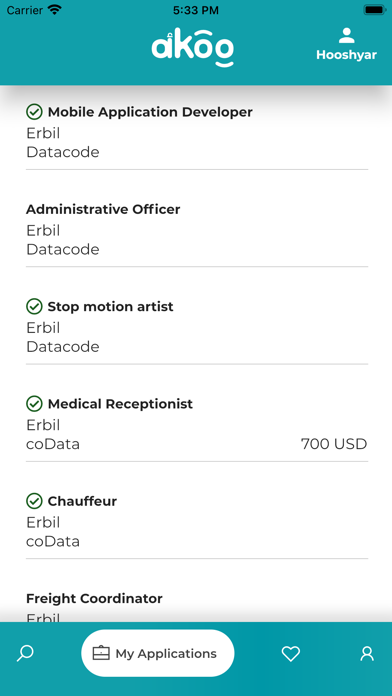Tap the Hooshyar username label
The image size is (392, 696).
pos(346,55)
